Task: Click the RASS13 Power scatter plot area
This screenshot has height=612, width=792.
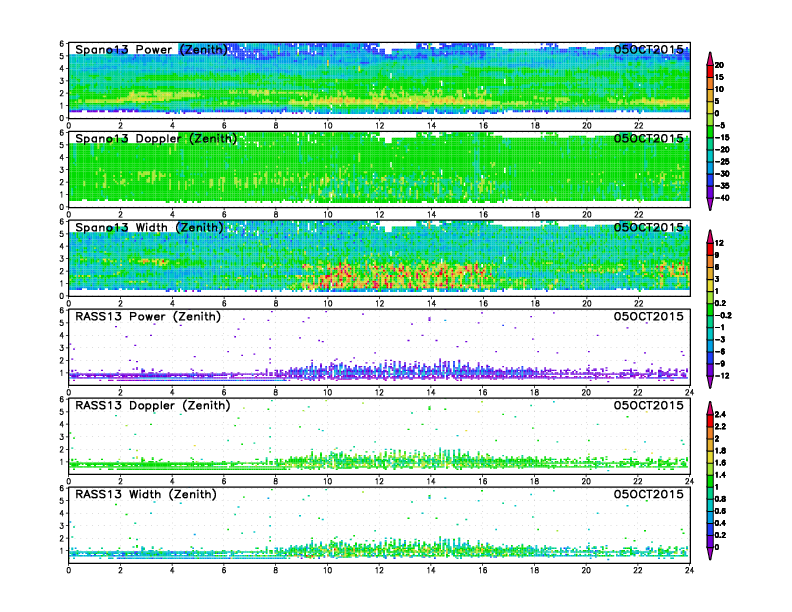Action: click(379, 347)
